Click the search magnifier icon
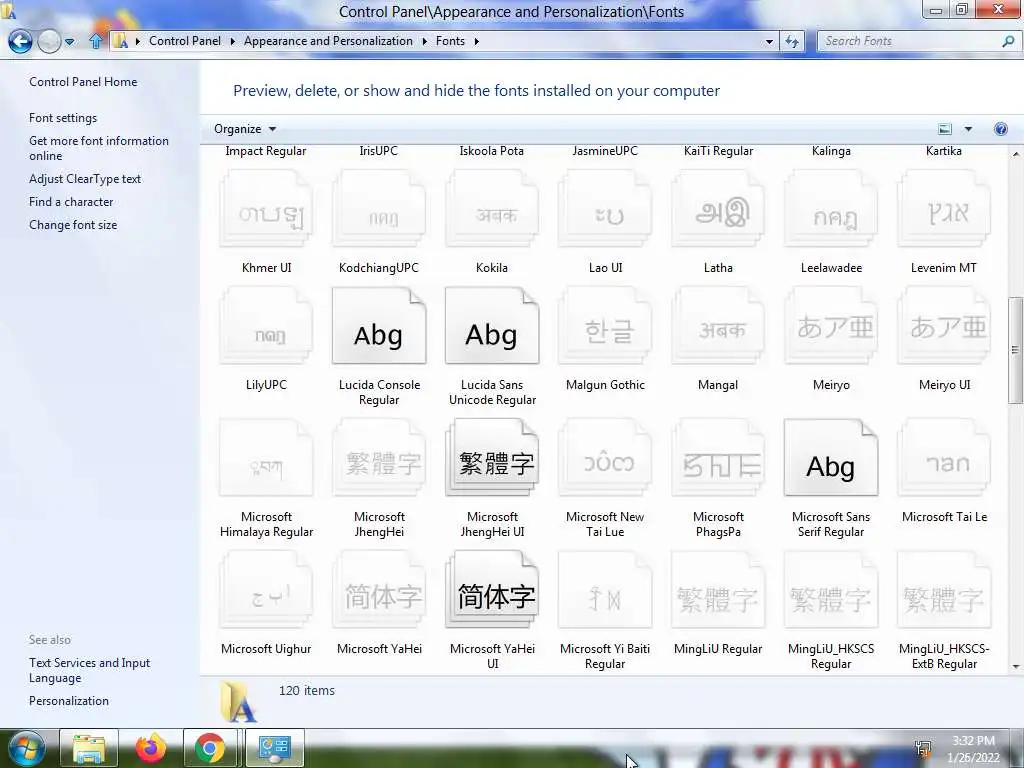Screen dimensions: 1024x768 pos(1008,41)
